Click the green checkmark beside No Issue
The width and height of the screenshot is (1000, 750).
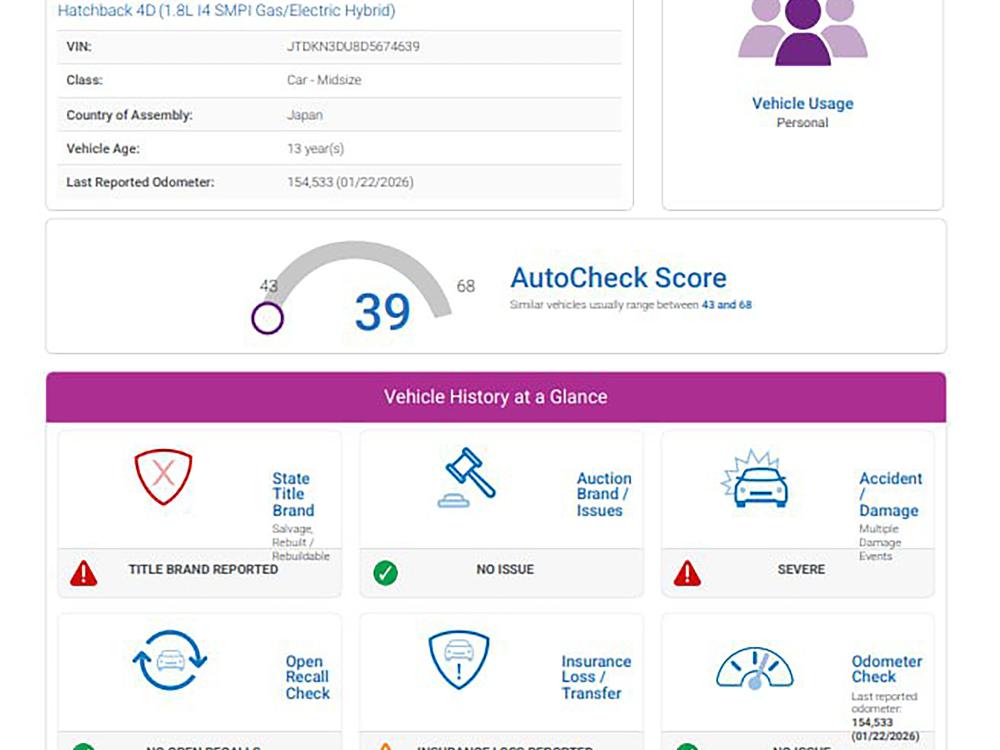[385, 573]
